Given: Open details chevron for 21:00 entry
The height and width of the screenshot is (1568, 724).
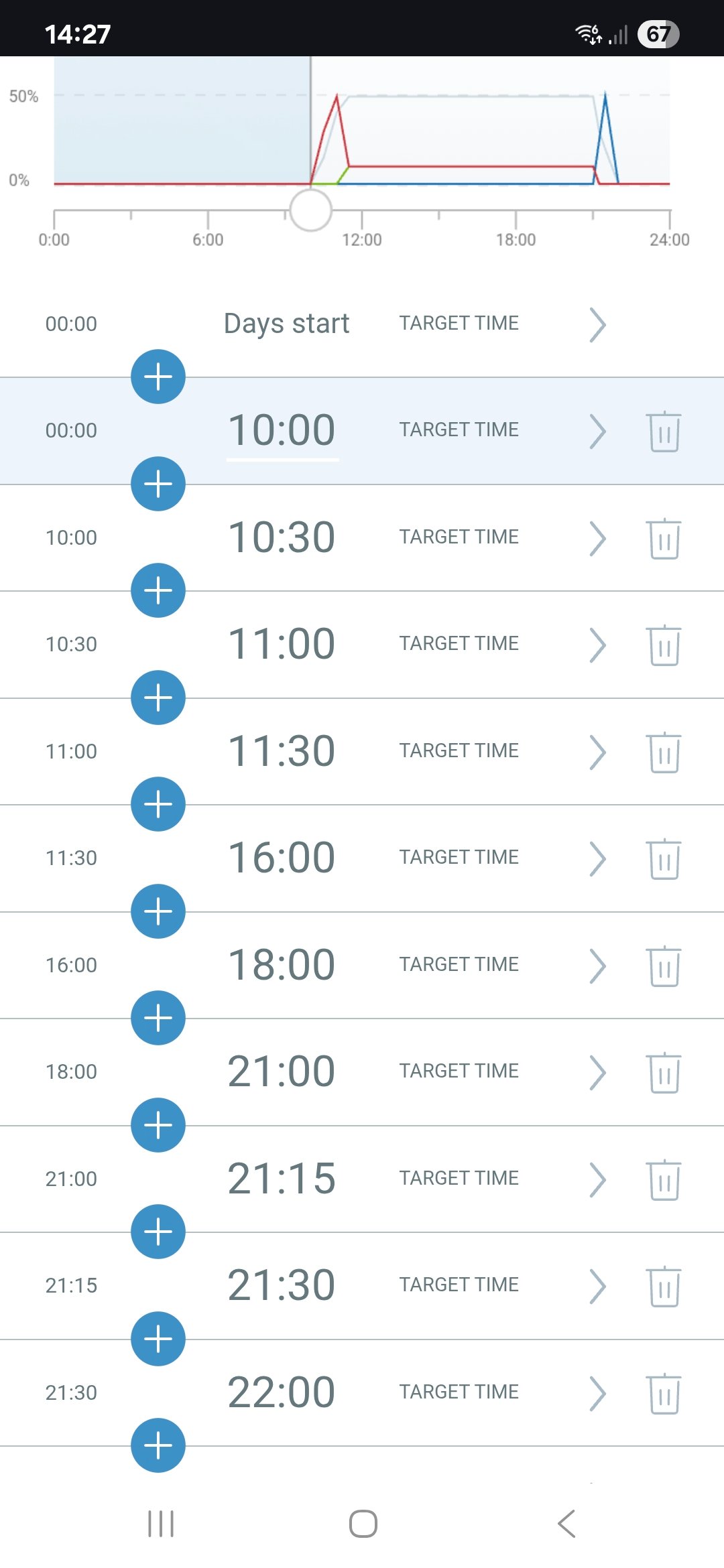Looking at the screenshot, I should click(x=597, y=1073).
